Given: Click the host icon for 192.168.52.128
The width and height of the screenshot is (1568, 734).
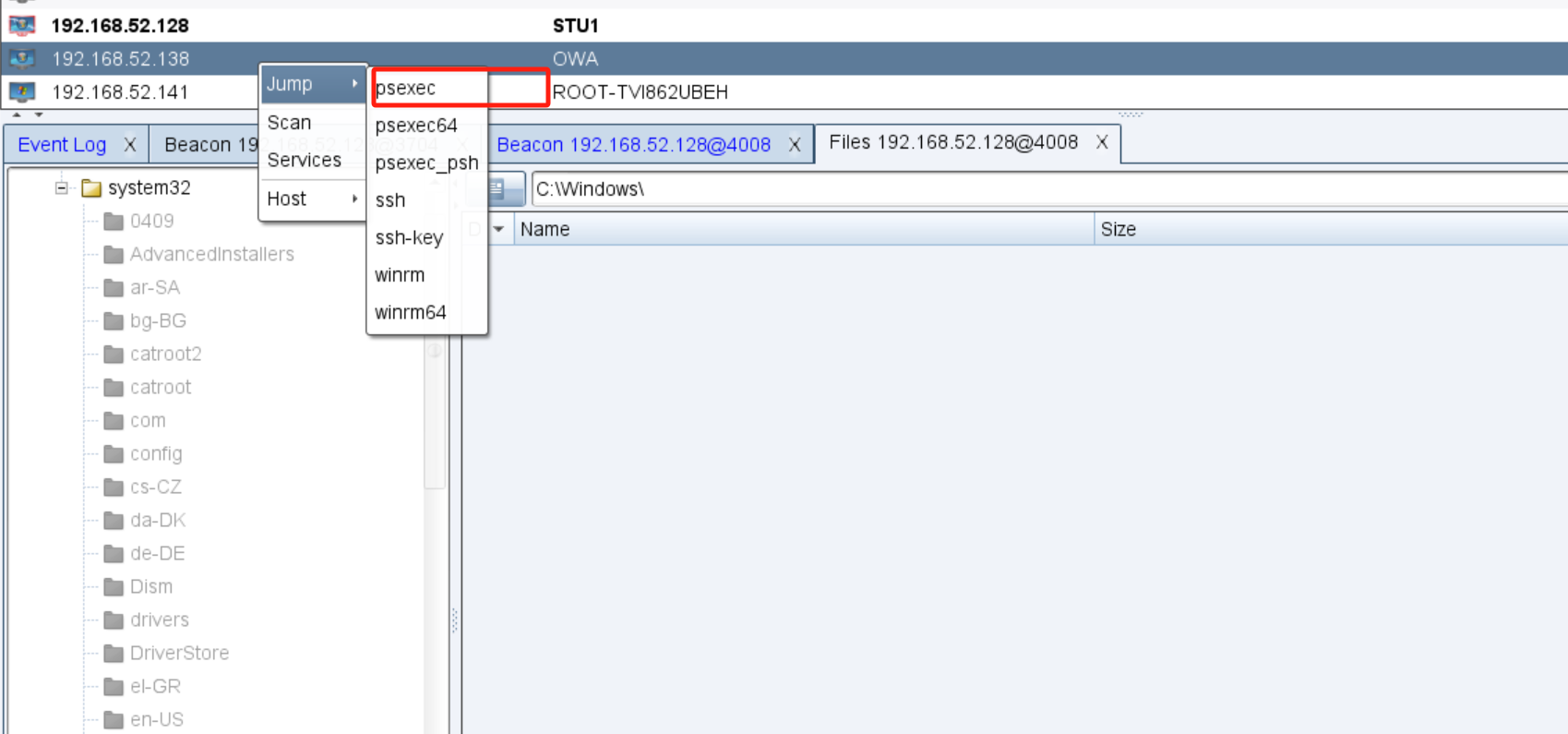Looking at the screenshot, I should coord(21,25).
